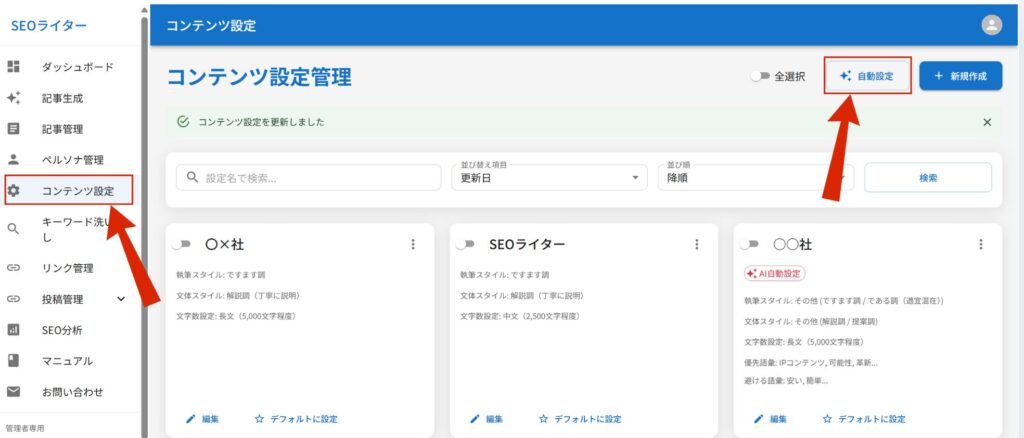Go to 記事生成 in the sidebar
The width and height of the screenshot is (1024, 438).
point(61,98)
